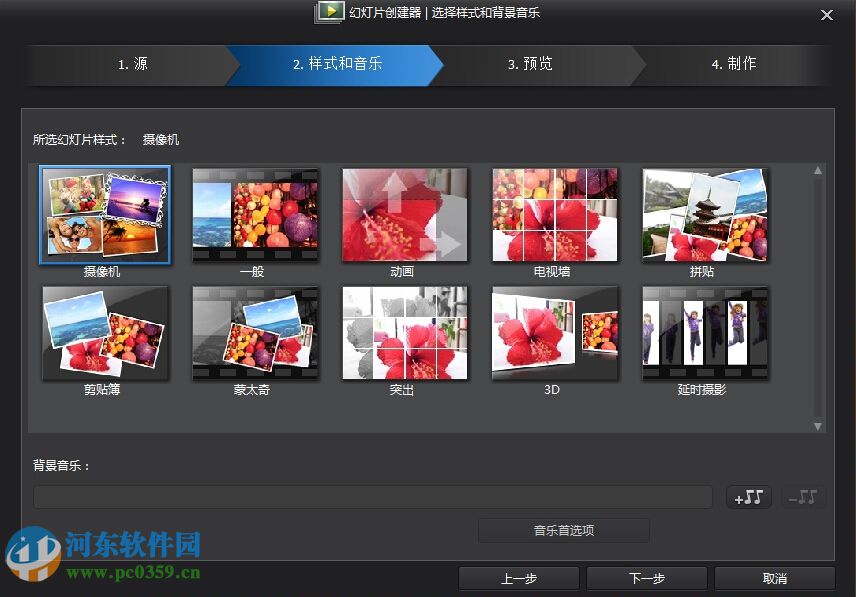
Task: Select the 突出 highlight slideshow style
Action: [405, 332]
